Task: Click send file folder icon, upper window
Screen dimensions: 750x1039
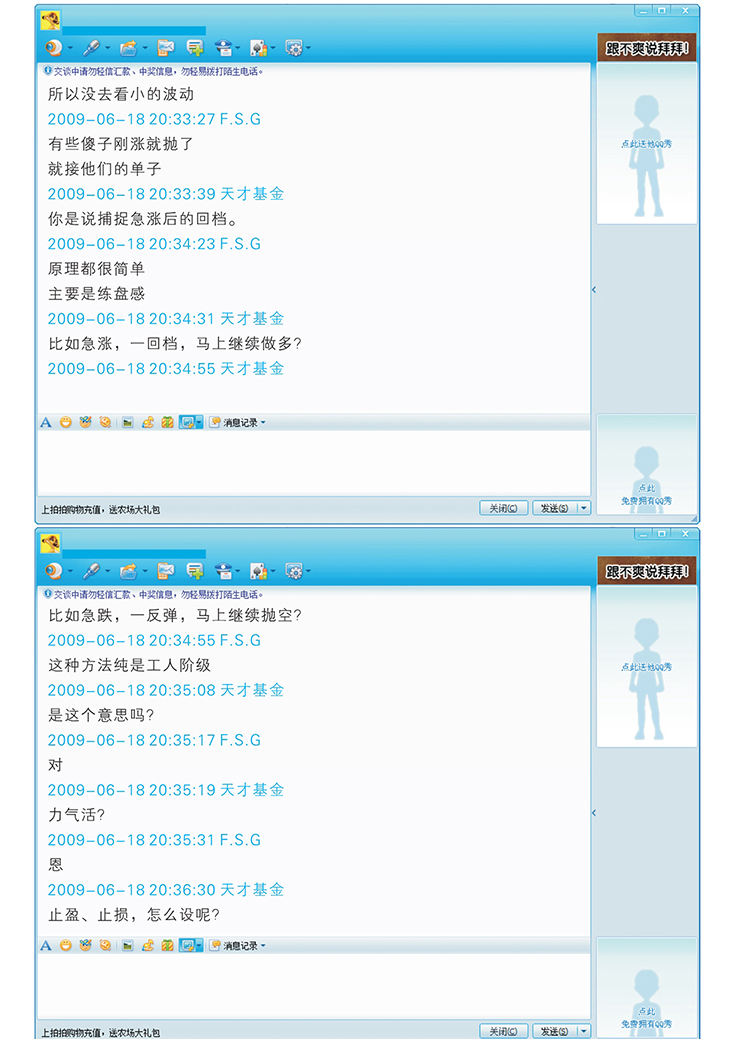Action: (129, 48)
